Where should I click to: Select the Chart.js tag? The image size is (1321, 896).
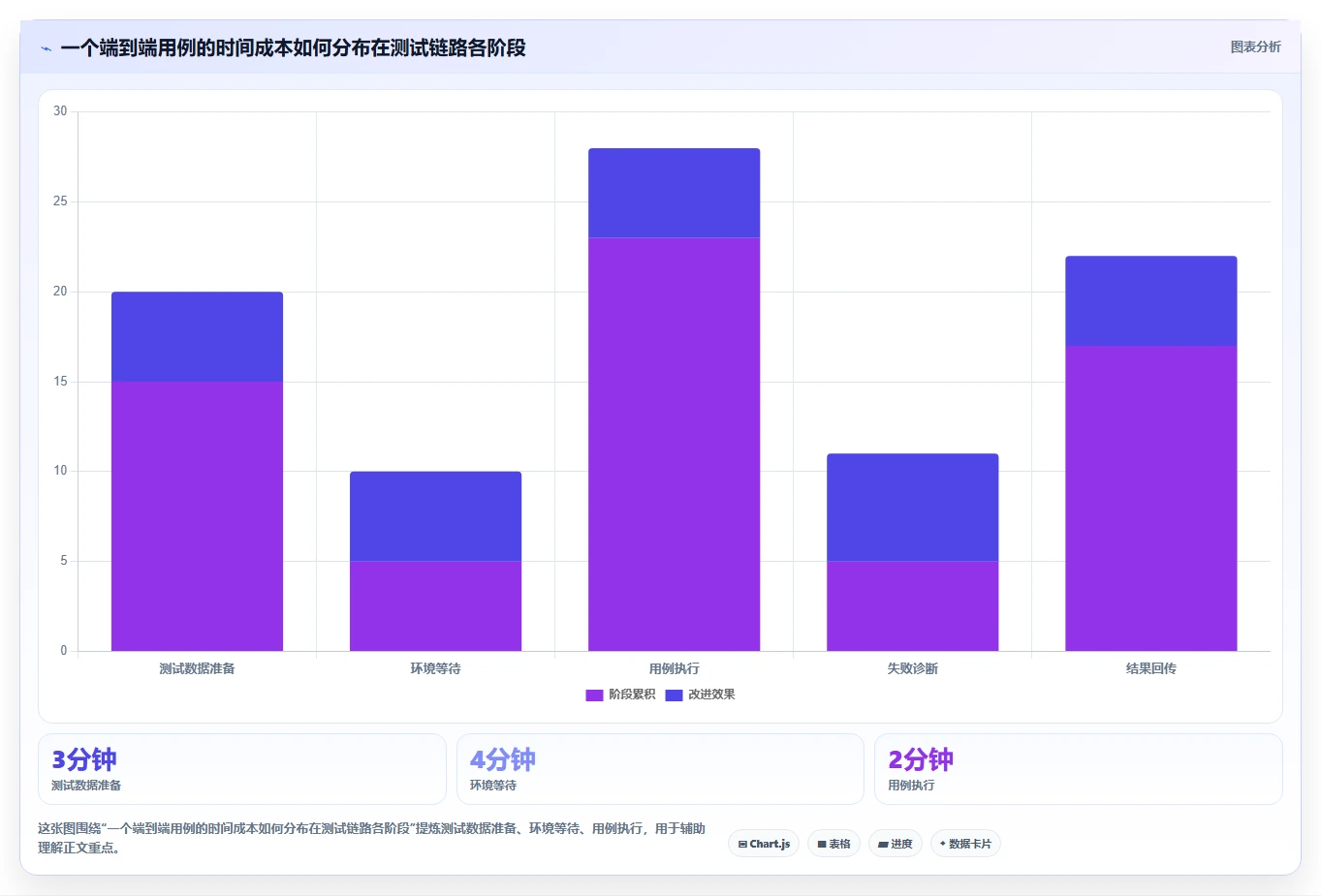point(764,844)
